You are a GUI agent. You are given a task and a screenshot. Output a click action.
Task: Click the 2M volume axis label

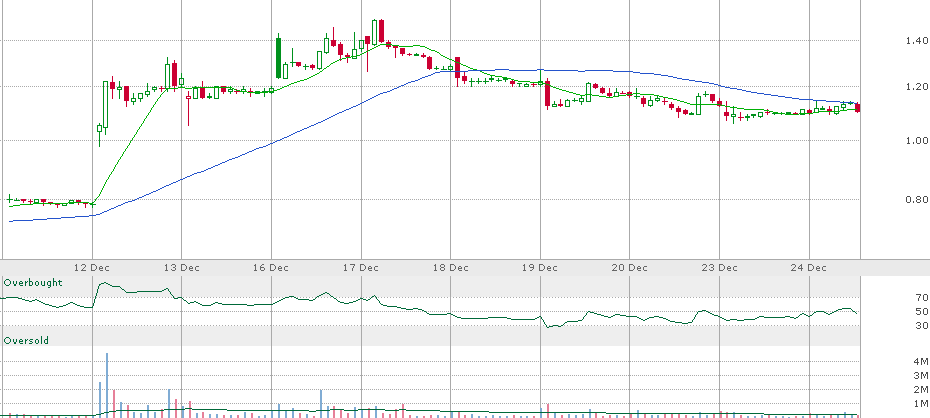(x=921, y=390)
